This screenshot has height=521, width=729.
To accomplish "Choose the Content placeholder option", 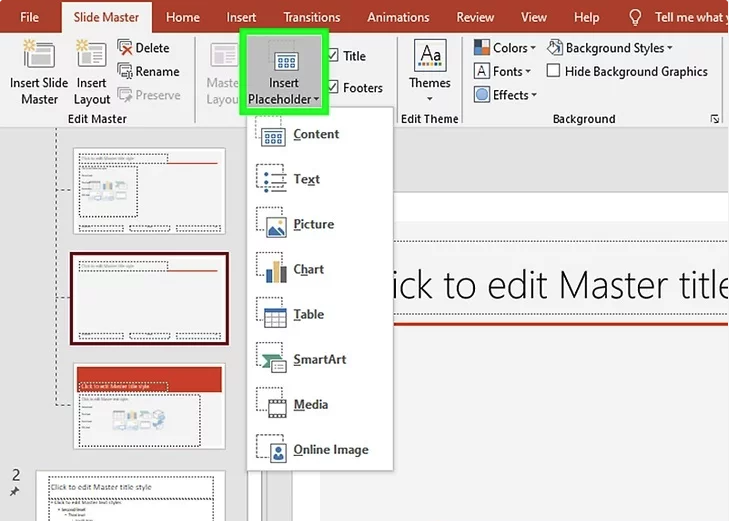I will (320, 134).
